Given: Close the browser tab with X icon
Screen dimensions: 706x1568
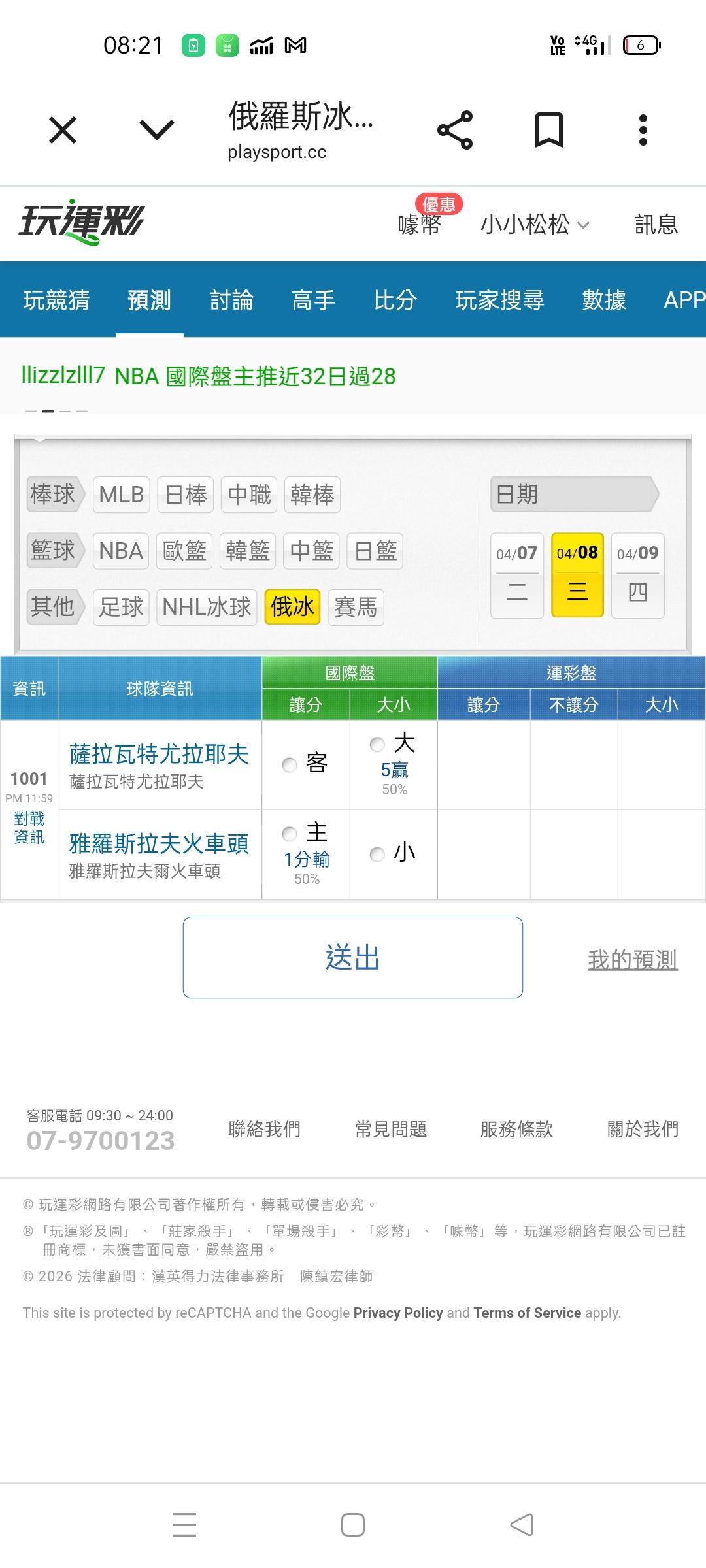Looking at the screenshot, I should [63, 130].
